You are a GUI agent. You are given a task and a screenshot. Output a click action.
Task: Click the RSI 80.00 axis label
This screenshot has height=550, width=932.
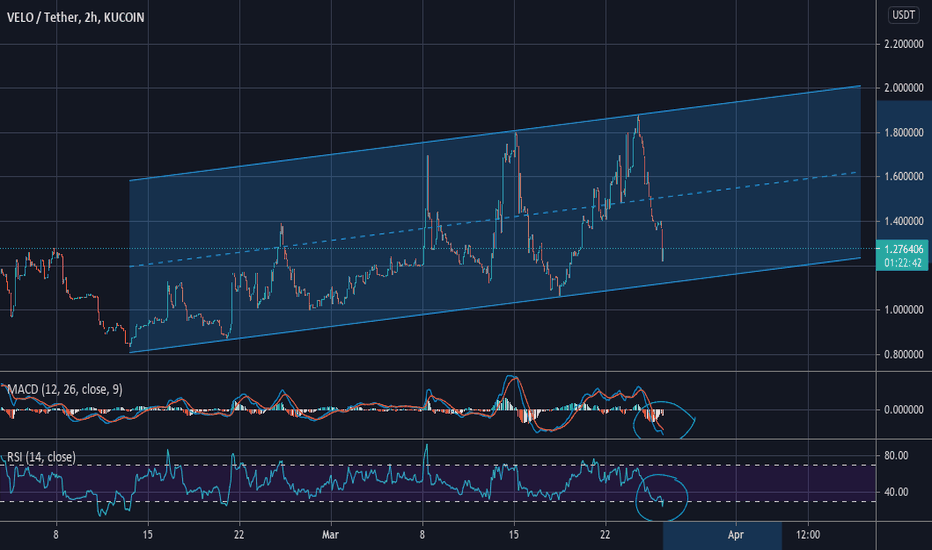click(x=896, y=456)
